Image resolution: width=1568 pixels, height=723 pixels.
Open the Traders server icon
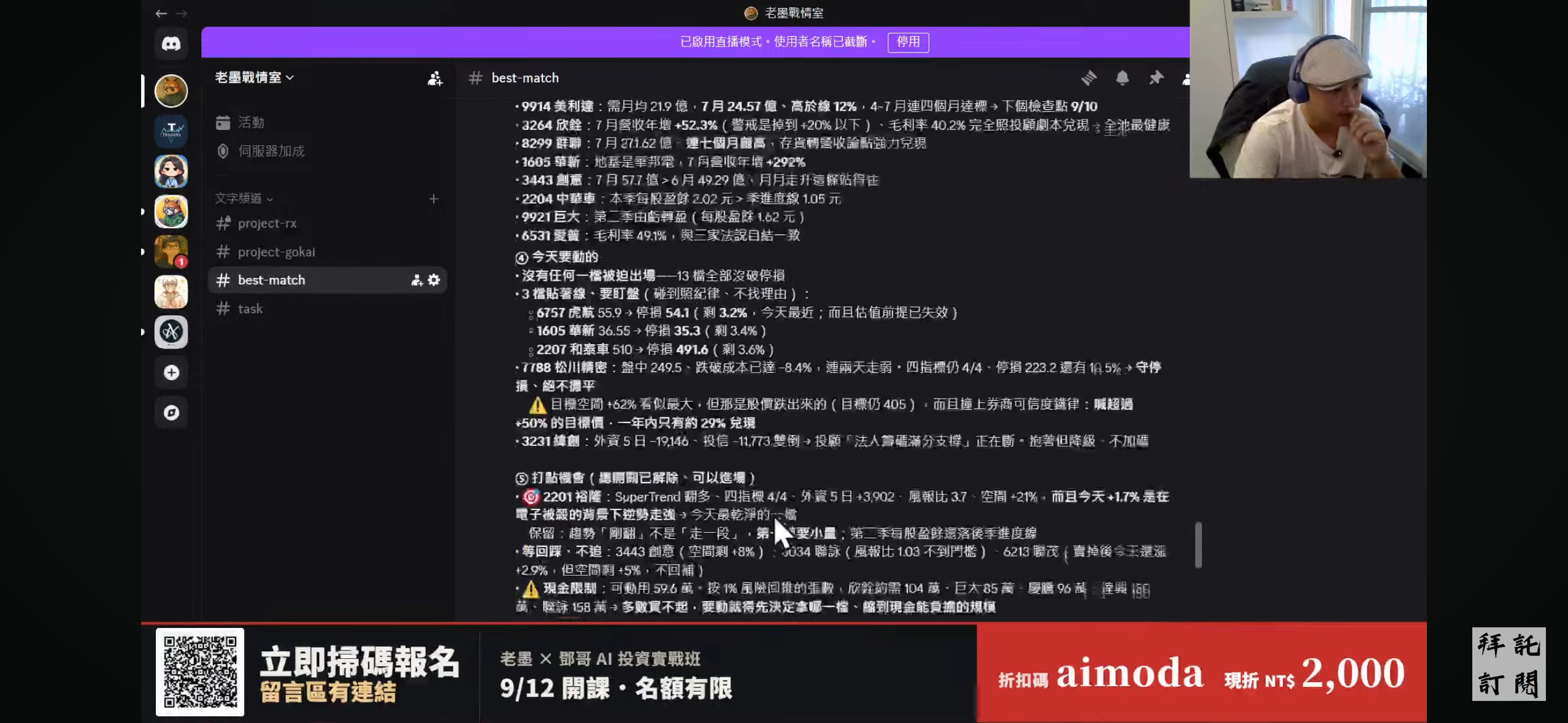(171, 131)
